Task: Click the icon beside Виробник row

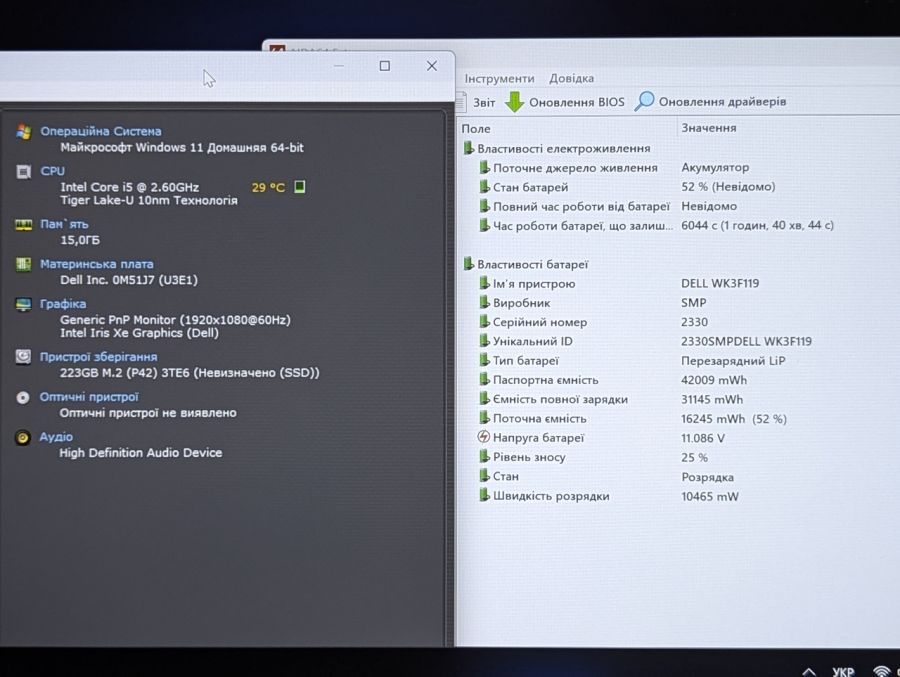Action: tap(484, 303)
